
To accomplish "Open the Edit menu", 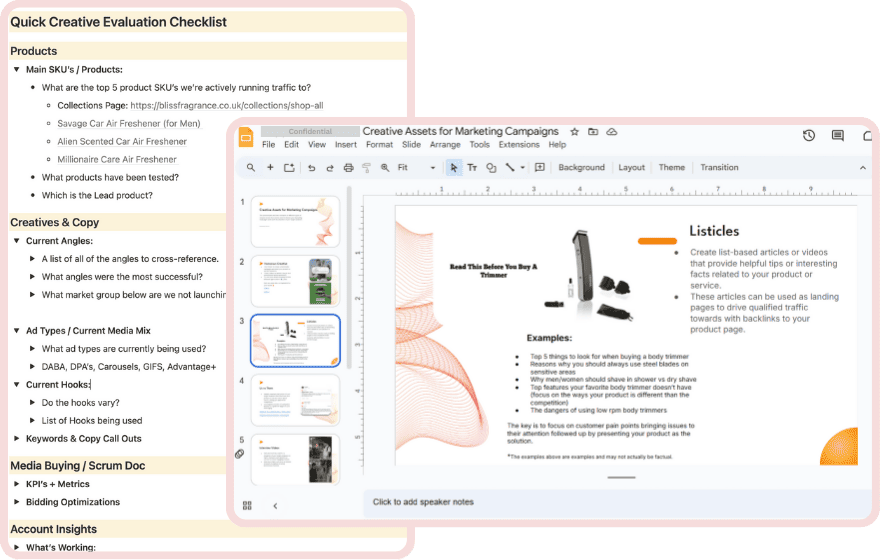I will pyautogui.click(x=291, y=145).
